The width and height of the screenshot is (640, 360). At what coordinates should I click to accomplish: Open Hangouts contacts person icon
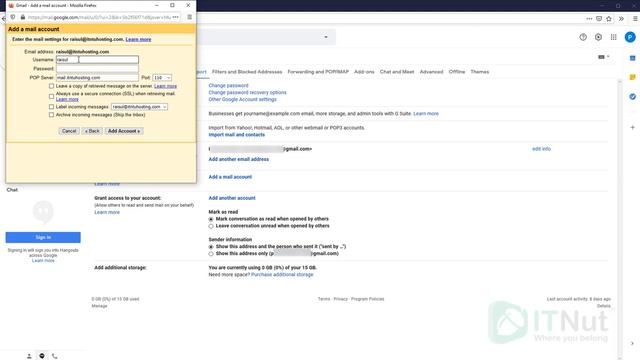(29, 356)
